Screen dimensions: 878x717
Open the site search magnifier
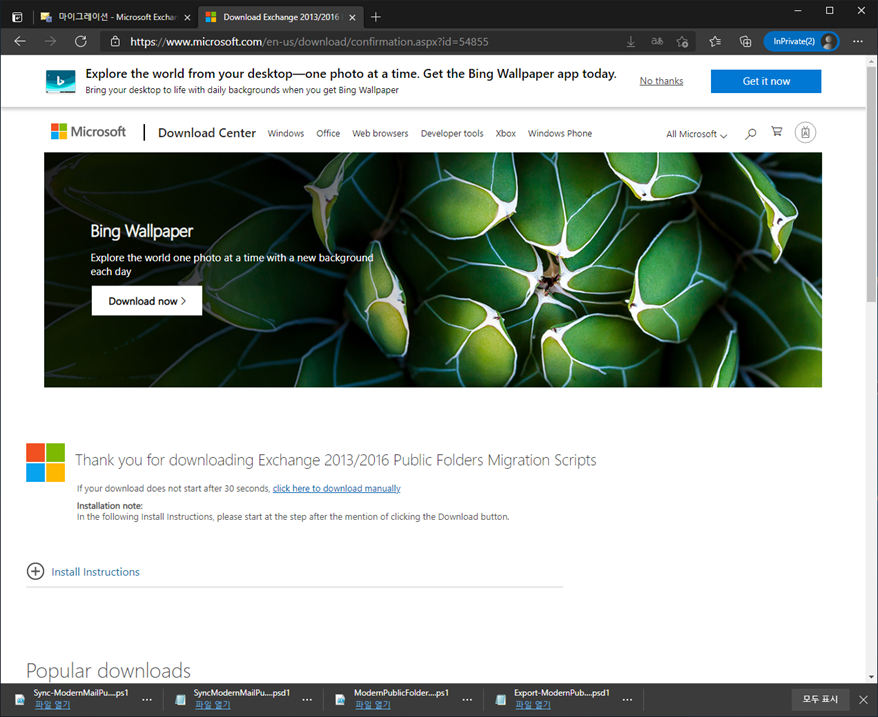(750, 133)
